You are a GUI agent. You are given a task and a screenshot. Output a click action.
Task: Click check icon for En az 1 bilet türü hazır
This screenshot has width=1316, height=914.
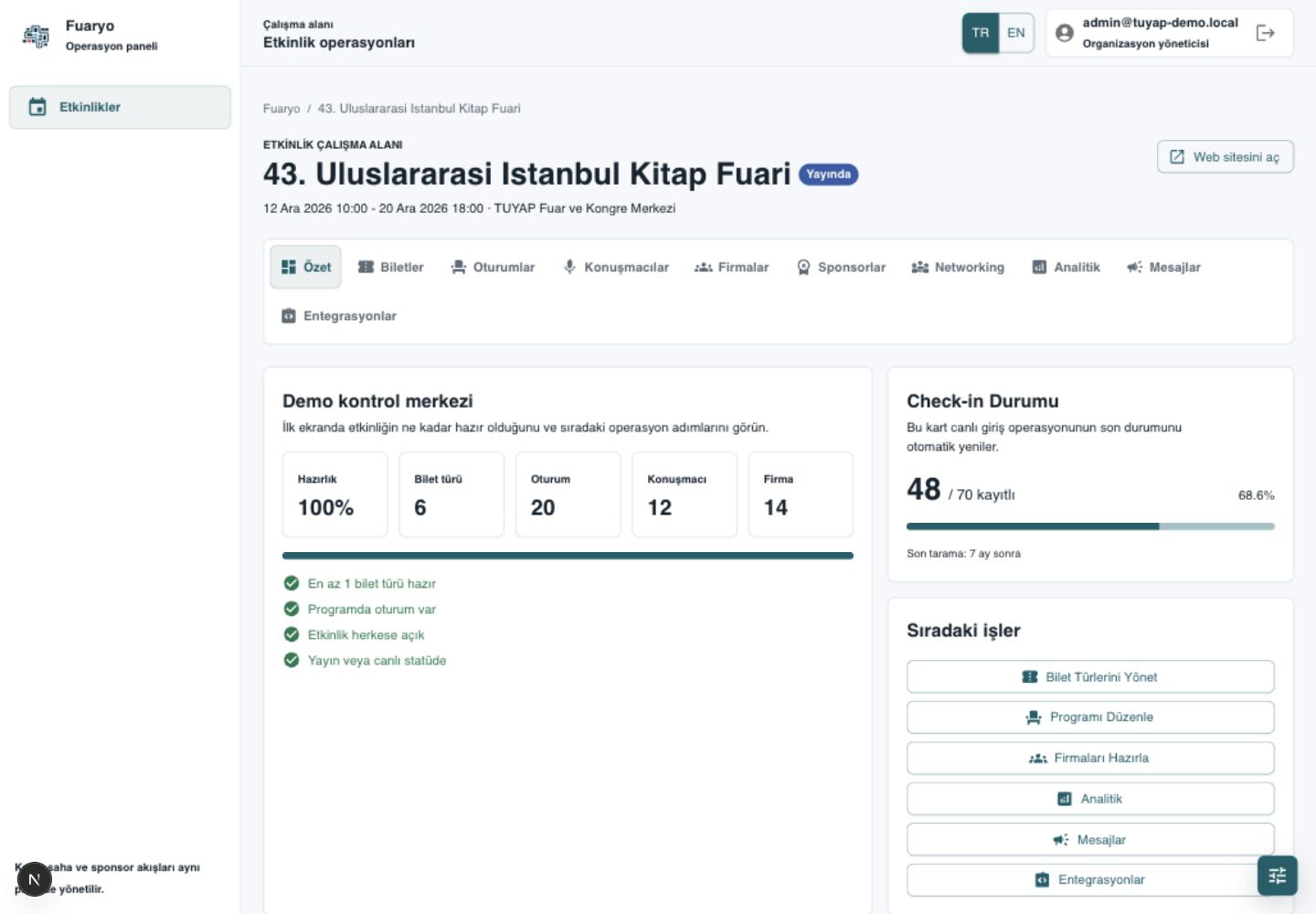pyautogui.click(x=292, y=583)
